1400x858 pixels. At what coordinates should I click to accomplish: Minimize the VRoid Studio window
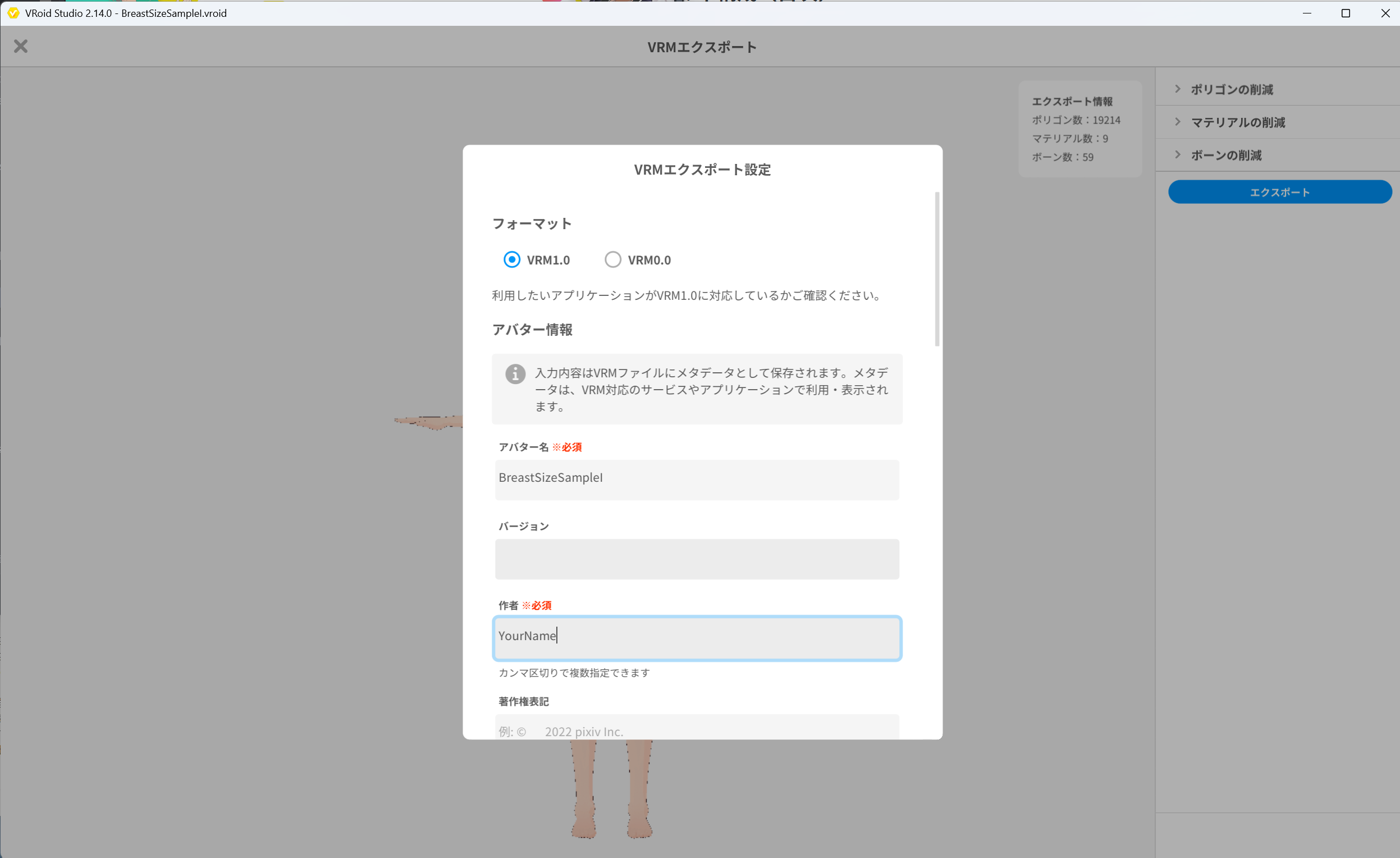[1307, 13]
